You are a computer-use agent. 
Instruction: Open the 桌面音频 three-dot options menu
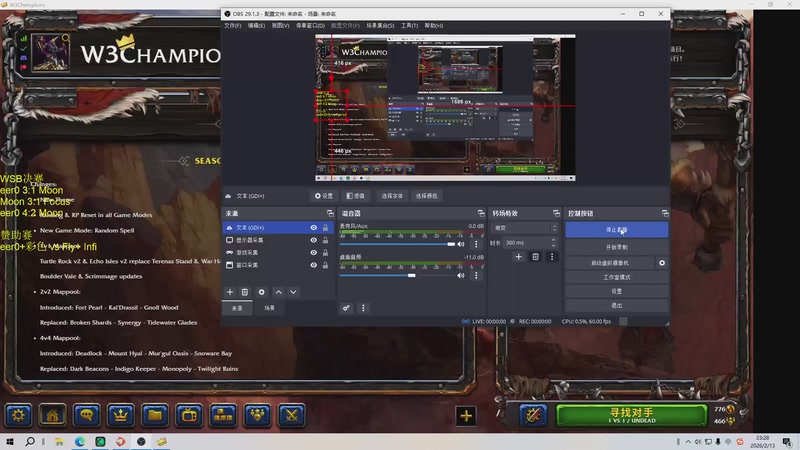pyautogui.click(x=476, y=276)
